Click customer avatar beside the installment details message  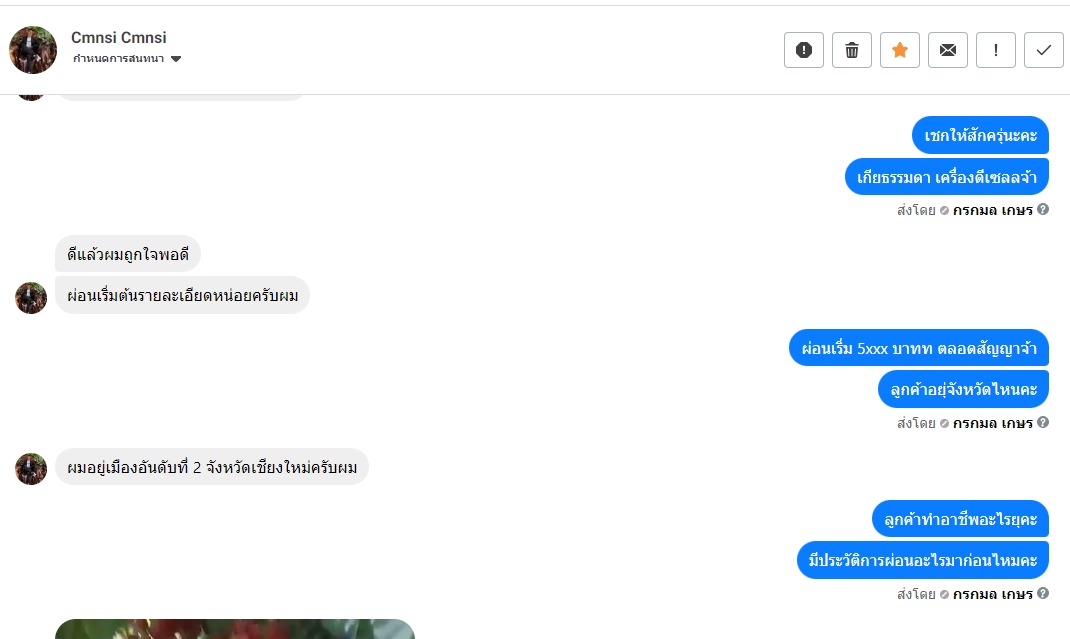31,298
